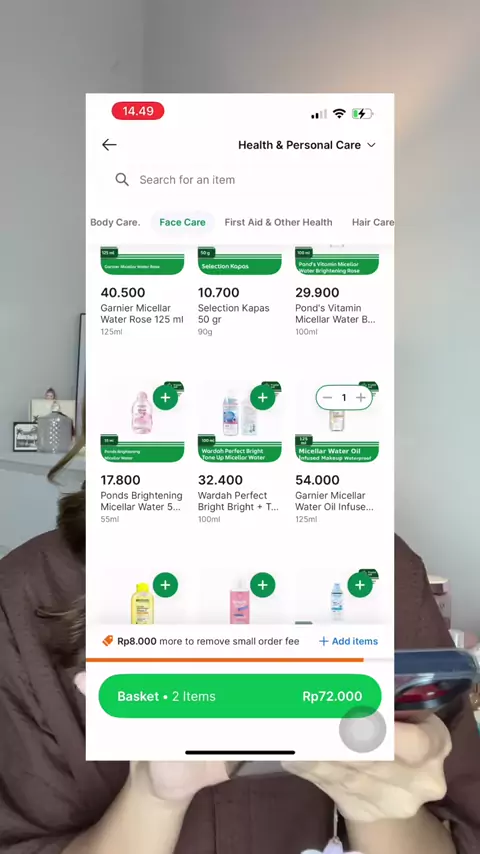Screen dimensions: 480x854
Task: Tap the orange small order fee tag icon
Action: [108, 641]
